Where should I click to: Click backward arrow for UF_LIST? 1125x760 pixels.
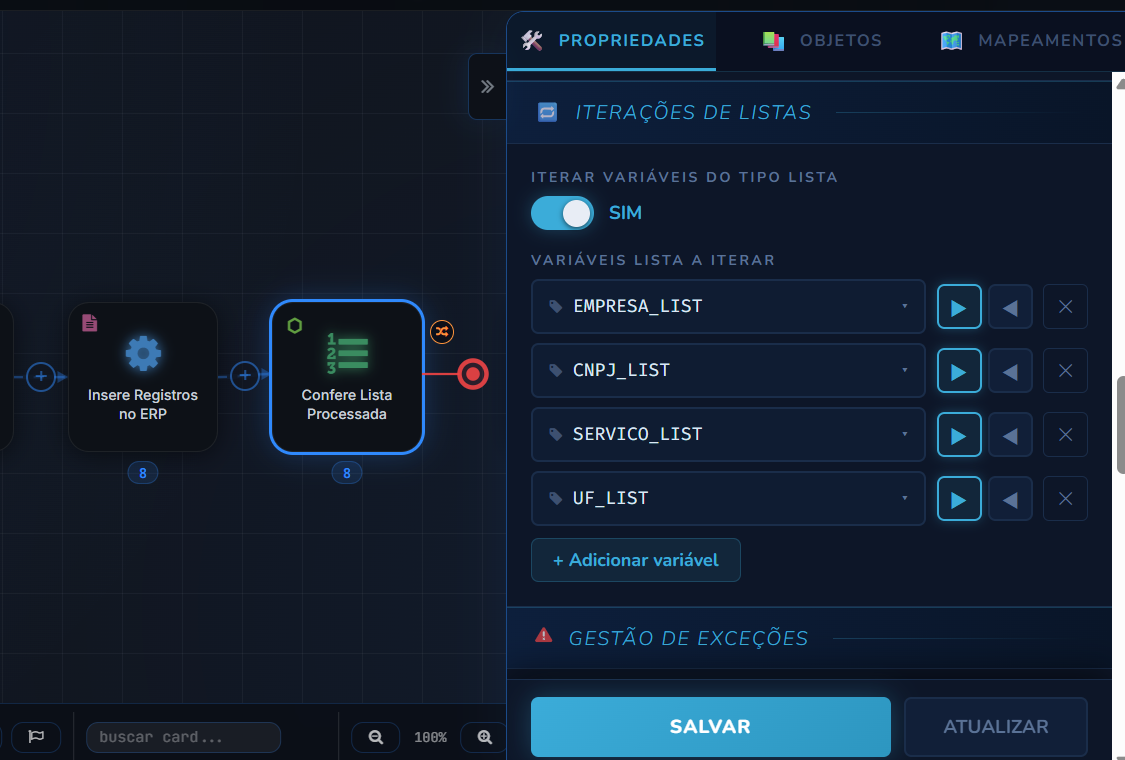pos(1010,499)
